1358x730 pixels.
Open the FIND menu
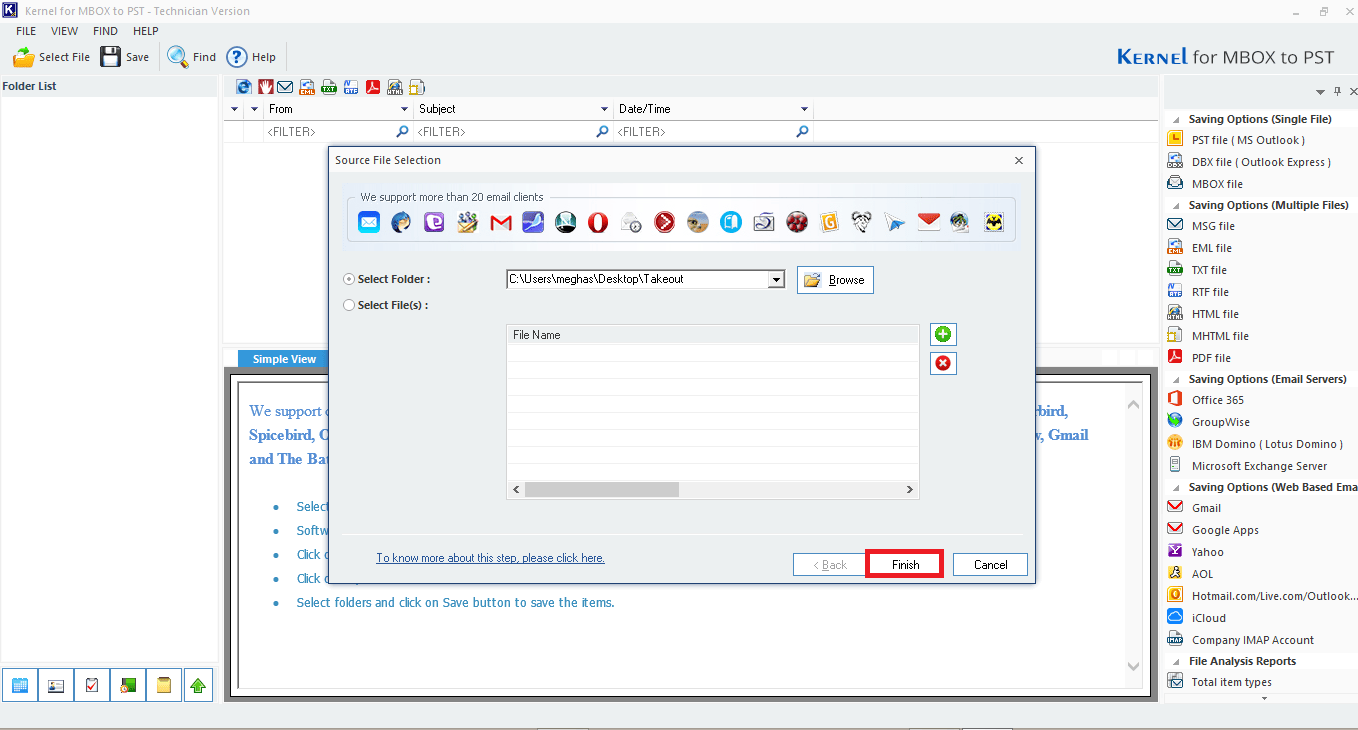pyautogui.click(x=105, y=31)
